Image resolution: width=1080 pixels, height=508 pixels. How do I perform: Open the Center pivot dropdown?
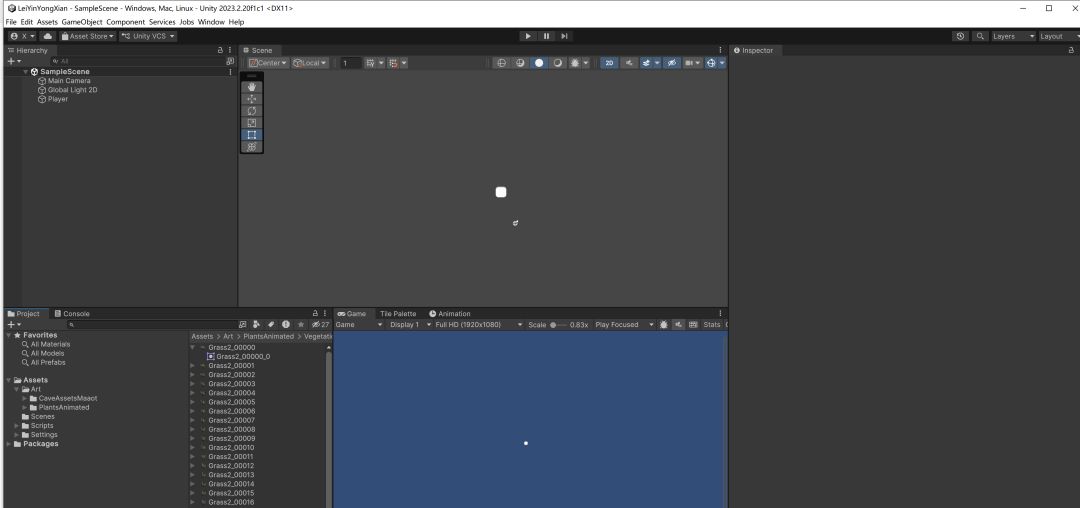click(x=268, y=63)
